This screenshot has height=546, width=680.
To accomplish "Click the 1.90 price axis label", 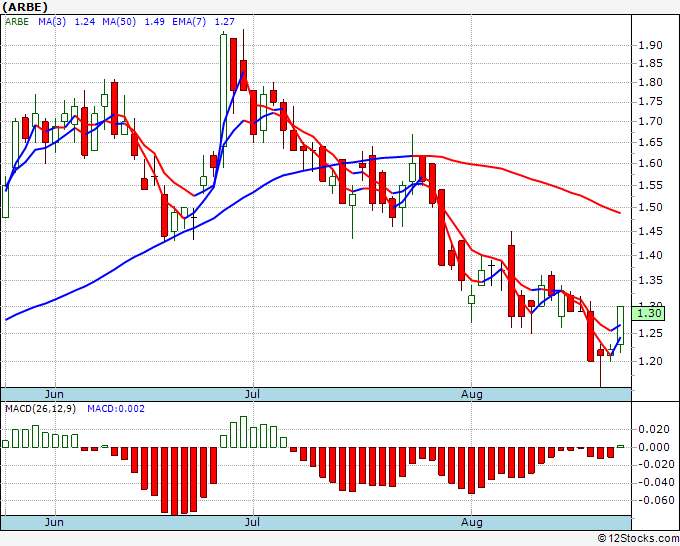I will [650, 45].
